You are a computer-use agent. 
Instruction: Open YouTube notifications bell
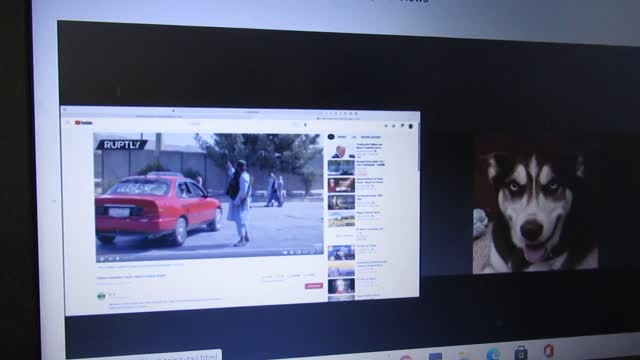pyautogui.click(x=402, y=126)
